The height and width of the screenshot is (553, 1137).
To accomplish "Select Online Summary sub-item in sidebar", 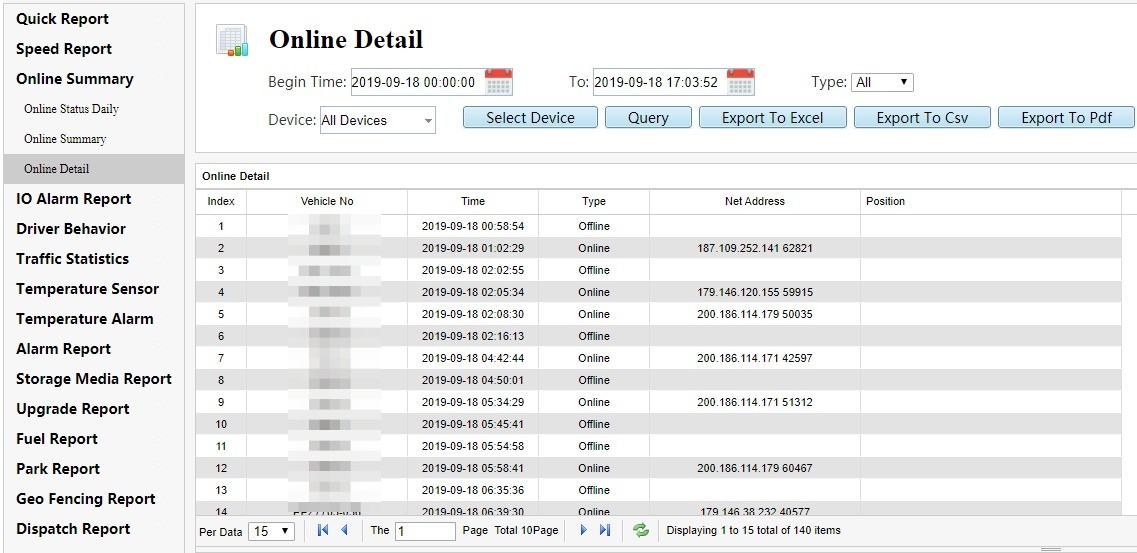I will pos(65,139).
